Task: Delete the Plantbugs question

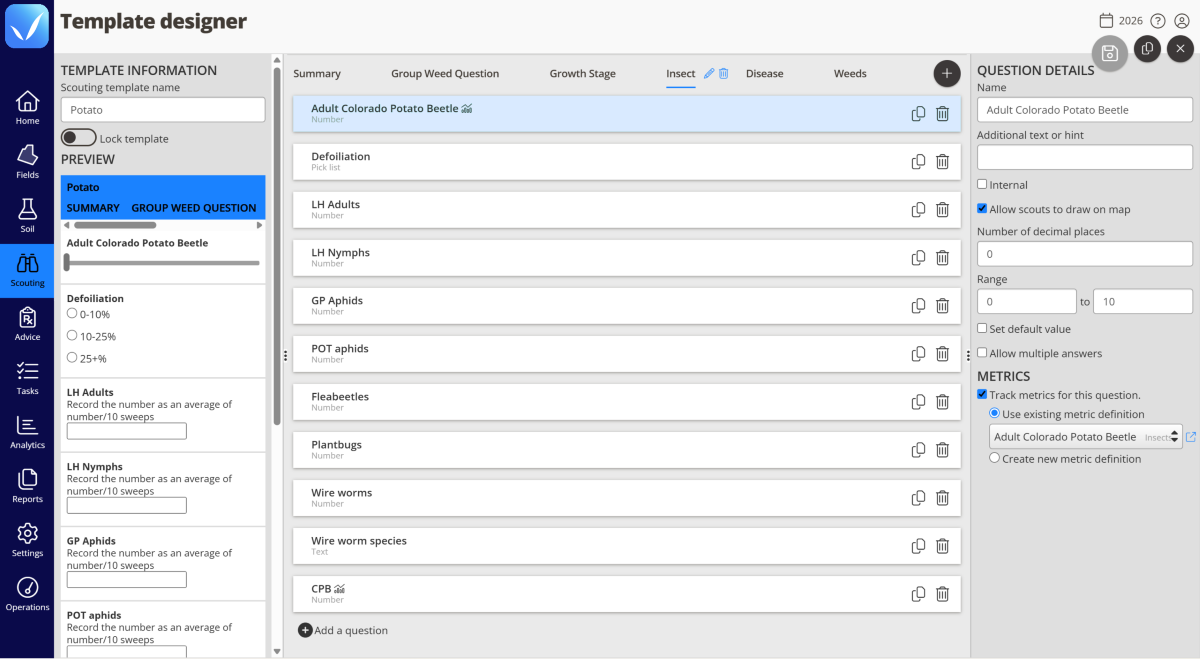Action: click(942, 450)
